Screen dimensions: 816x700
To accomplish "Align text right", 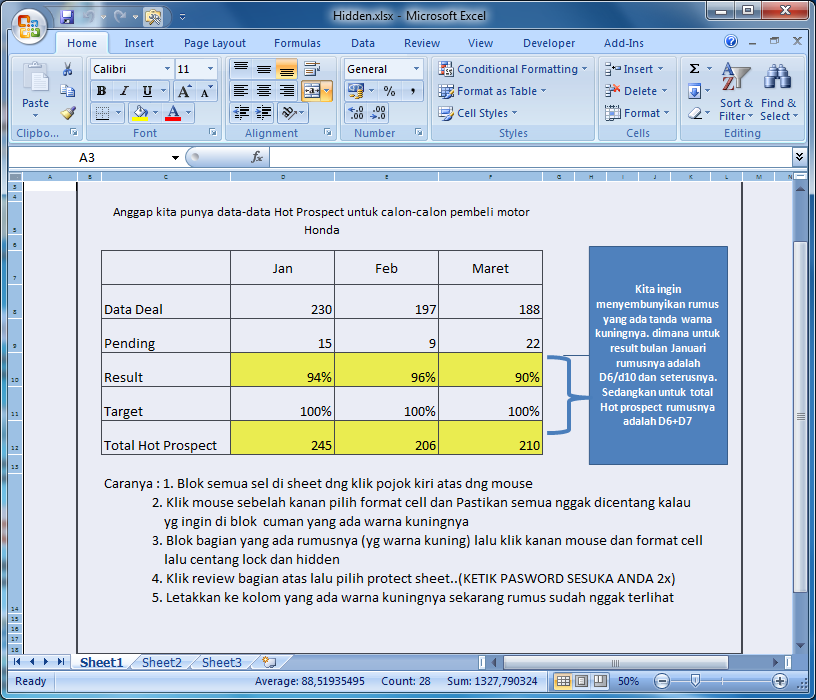I will [x=287, y=91].
